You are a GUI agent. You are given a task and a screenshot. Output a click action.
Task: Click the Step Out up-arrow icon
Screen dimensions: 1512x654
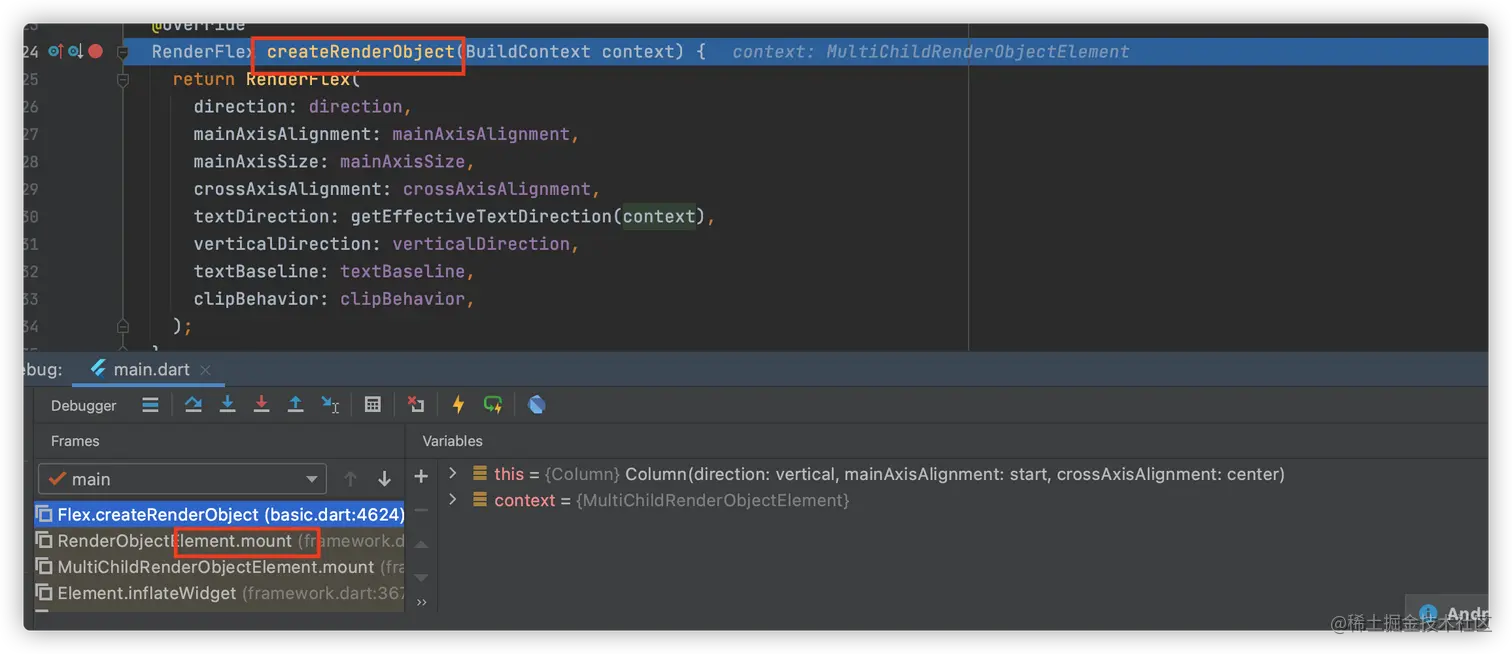pyautogui.click(x=296, y=404)
